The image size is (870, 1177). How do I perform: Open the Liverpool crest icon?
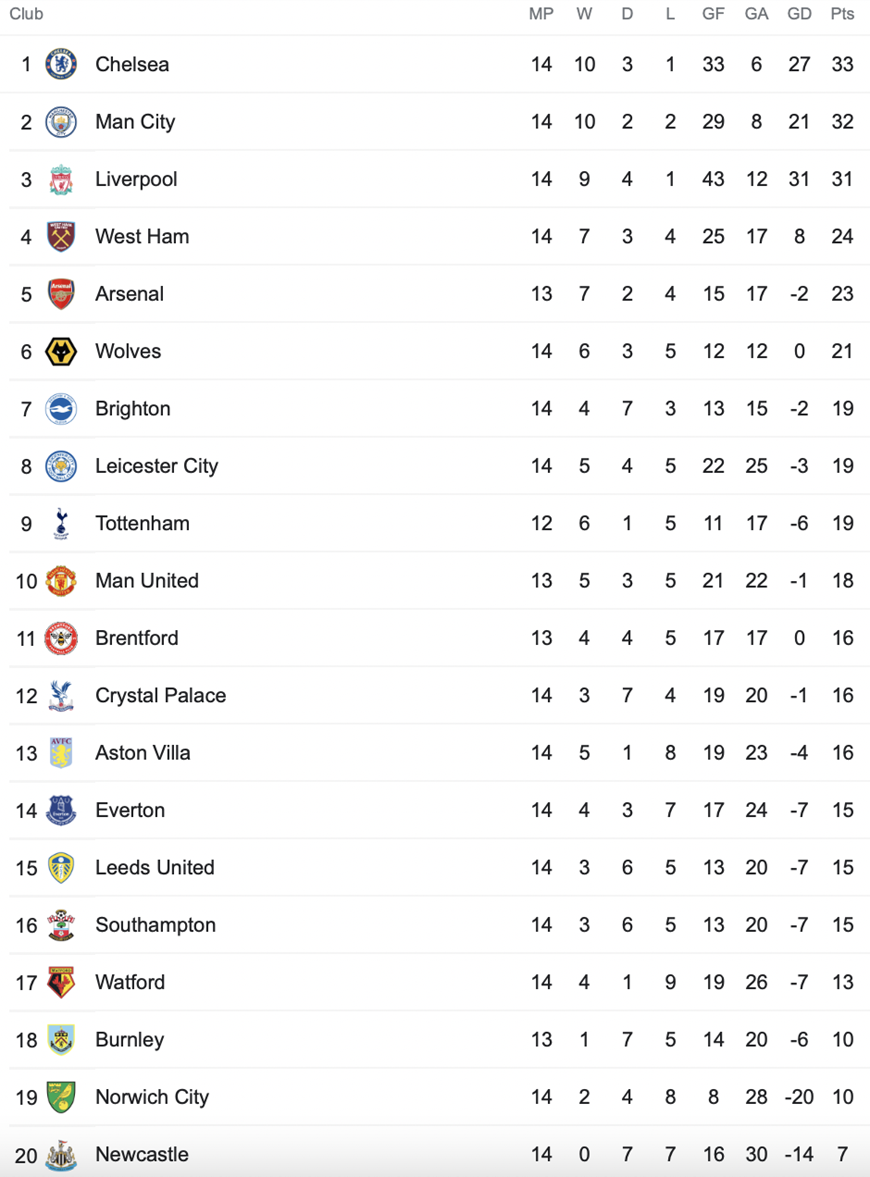click(61, 179)
